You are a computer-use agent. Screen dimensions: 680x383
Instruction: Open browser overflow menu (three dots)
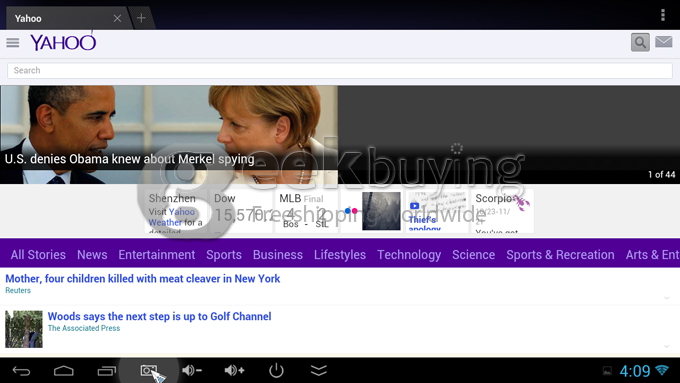pos(663,15)
